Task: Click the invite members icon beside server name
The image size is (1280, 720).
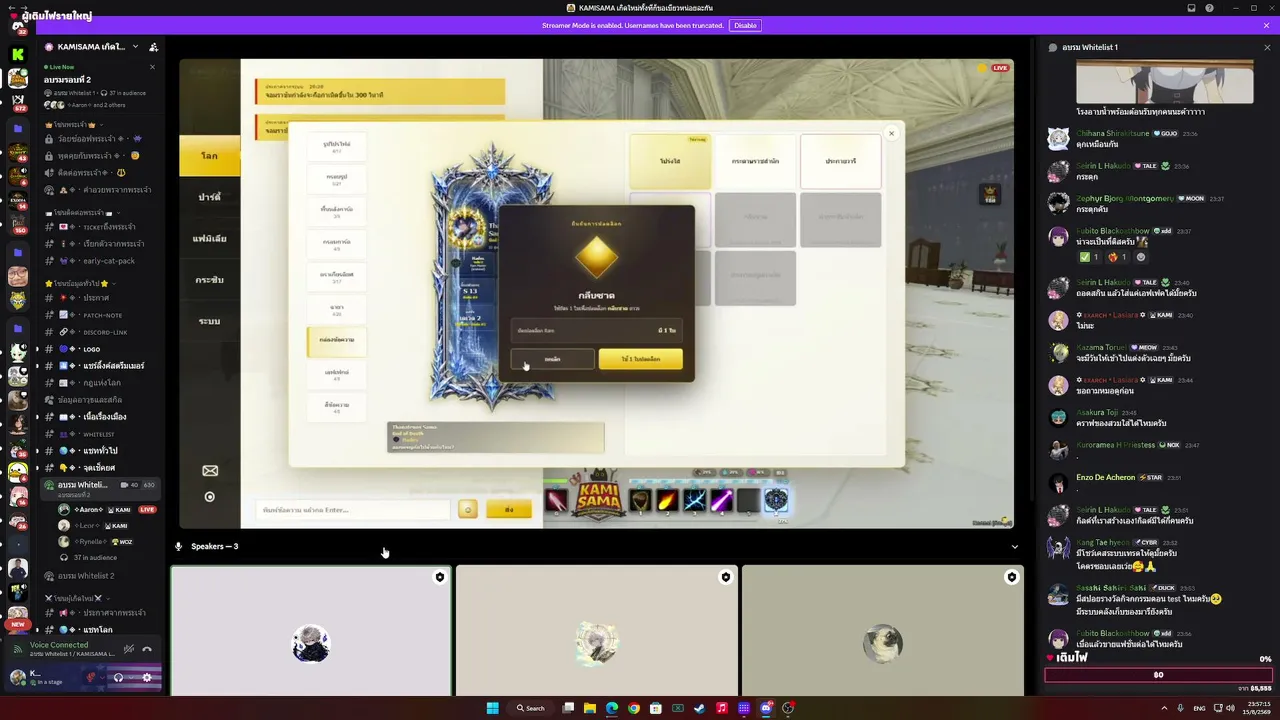Action: coord(153,47)
